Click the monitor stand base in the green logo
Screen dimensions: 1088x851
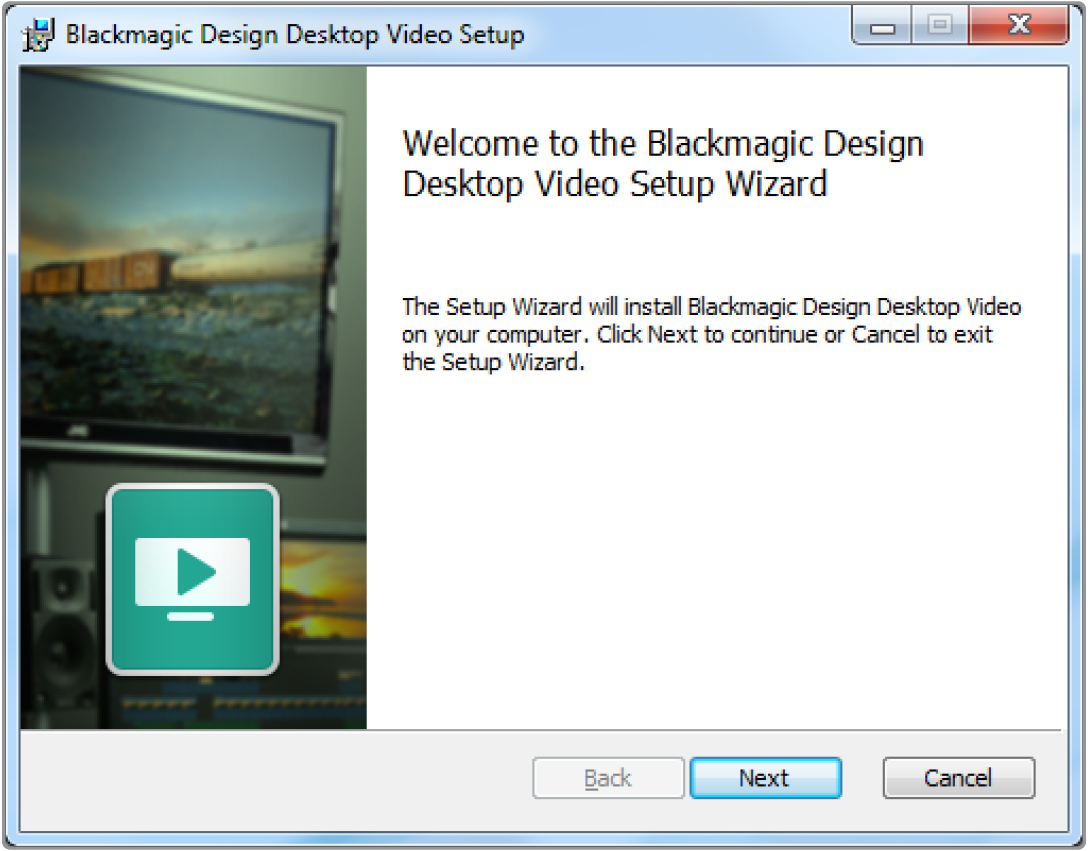[191, 616]
